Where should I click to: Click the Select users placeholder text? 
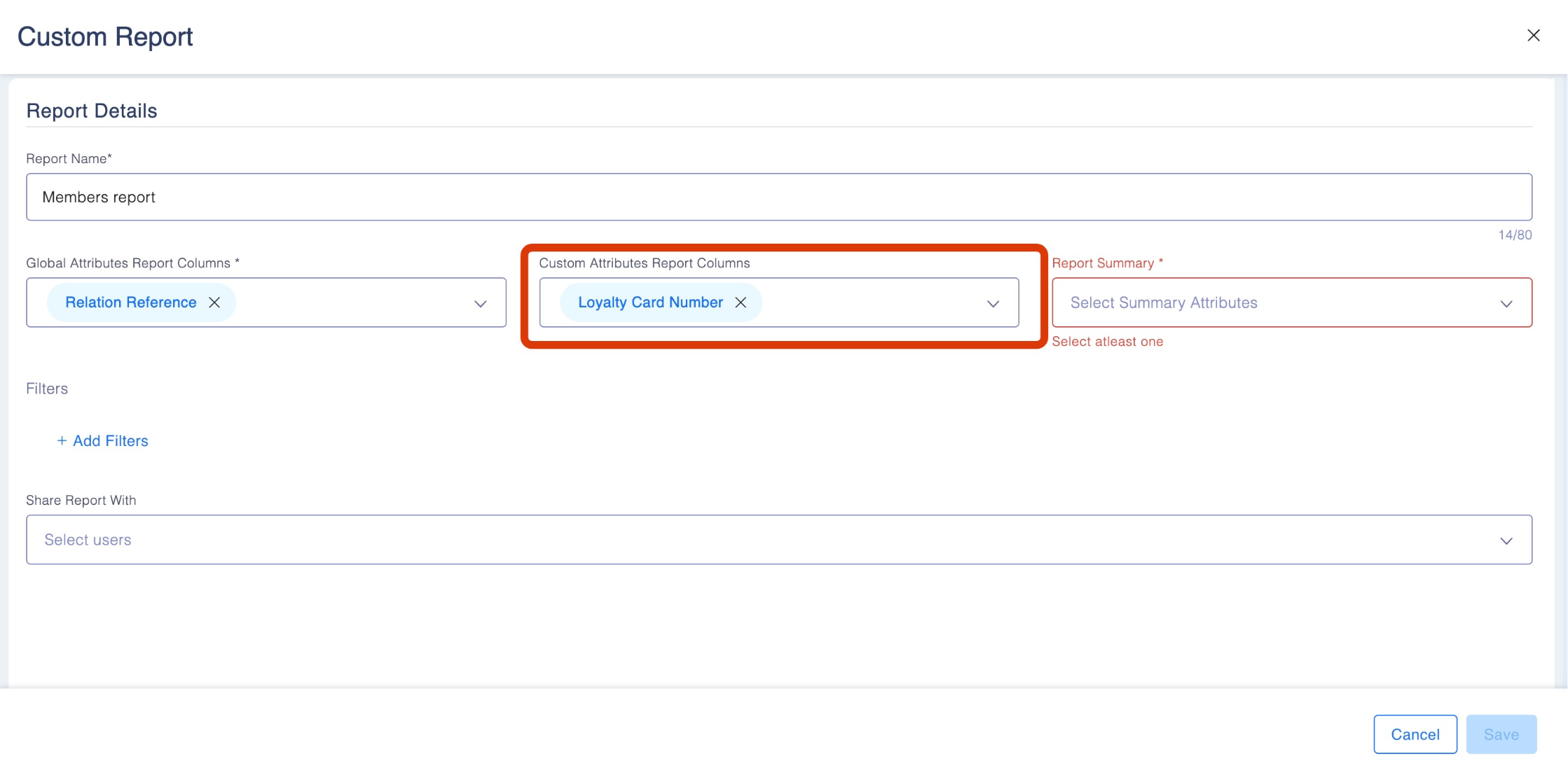(x=88, y=540)
